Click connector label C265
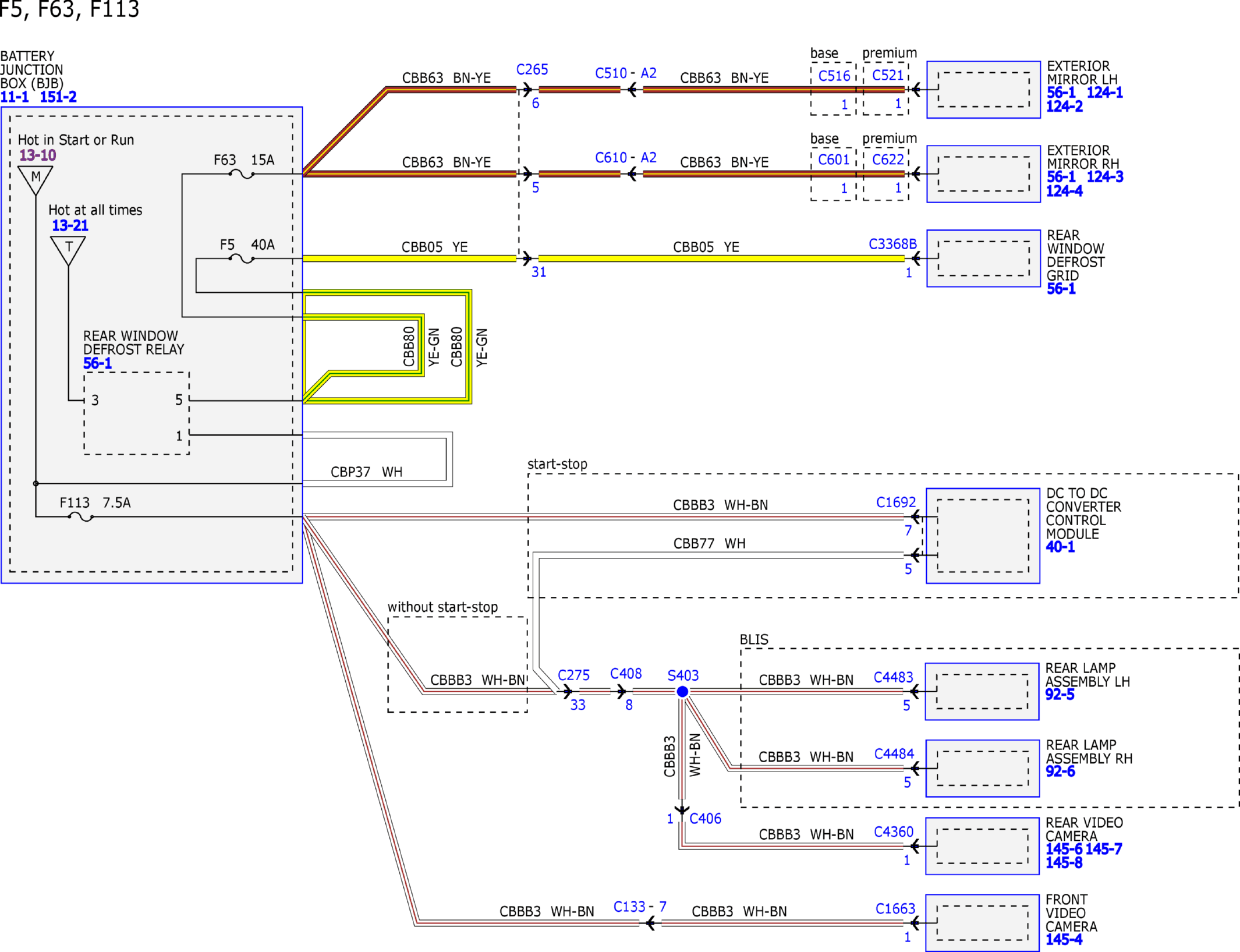The width and height of the screenshot is (1240, 952). tap(532, 69)
